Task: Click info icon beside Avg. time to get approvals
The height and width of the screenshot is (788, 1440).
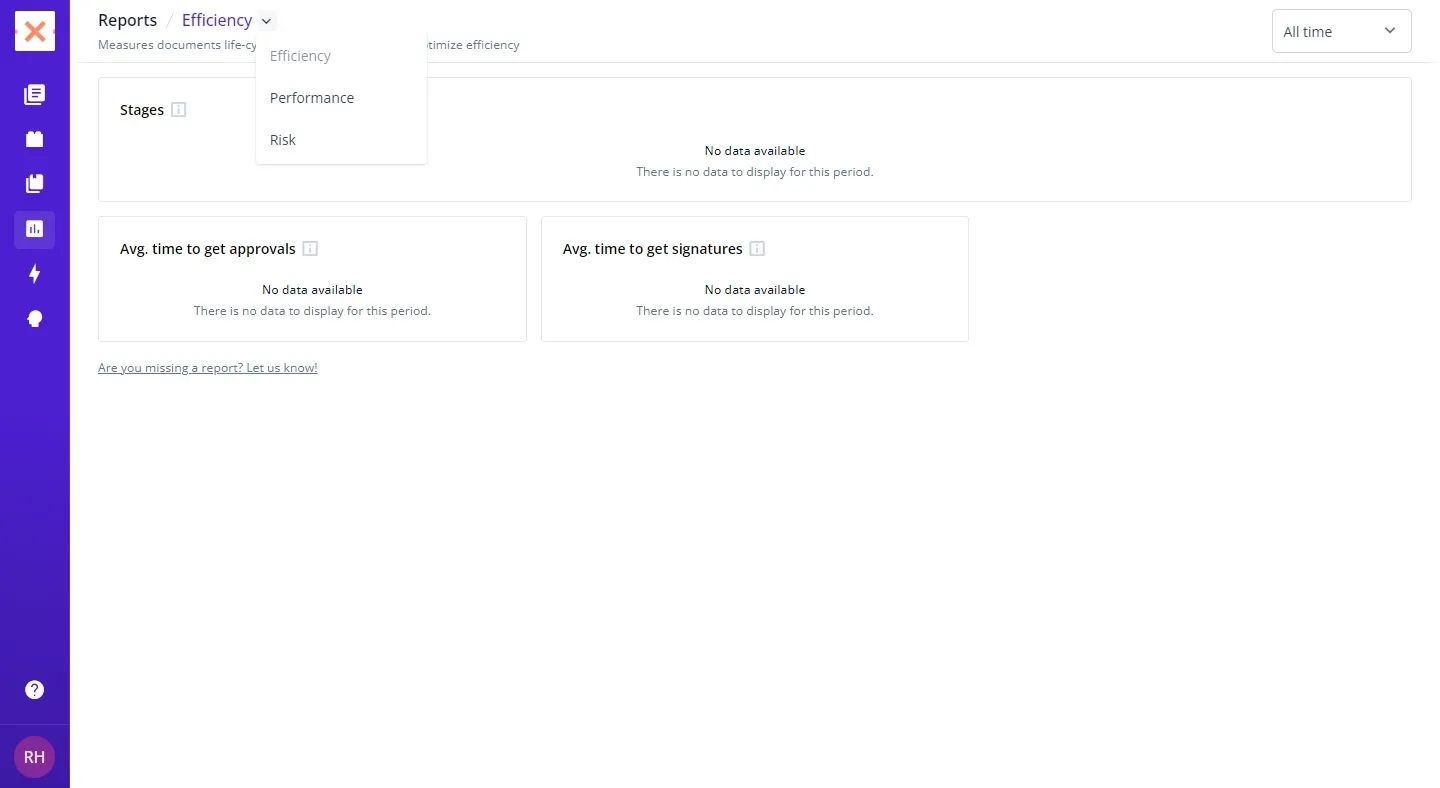Action: tap(310, 249)
